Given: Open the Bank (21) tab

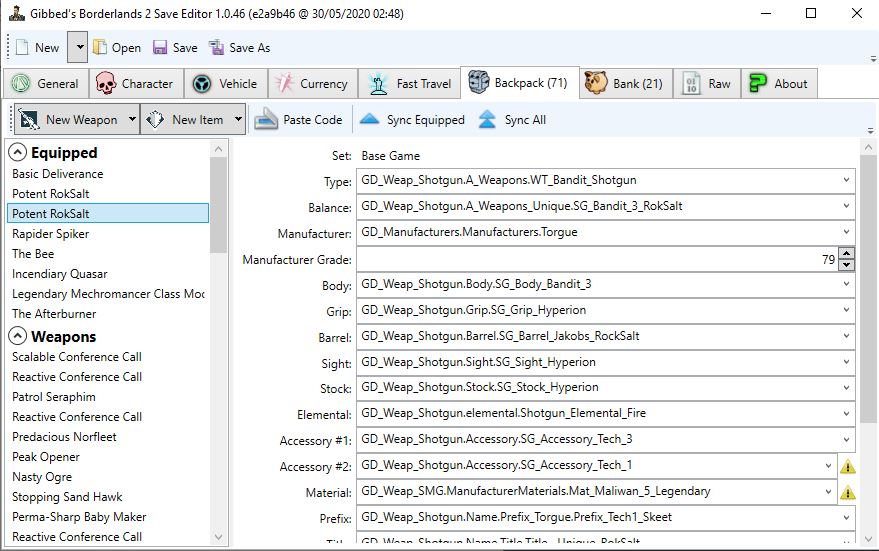Looking at the screenshot, I should tap(626, 84).
